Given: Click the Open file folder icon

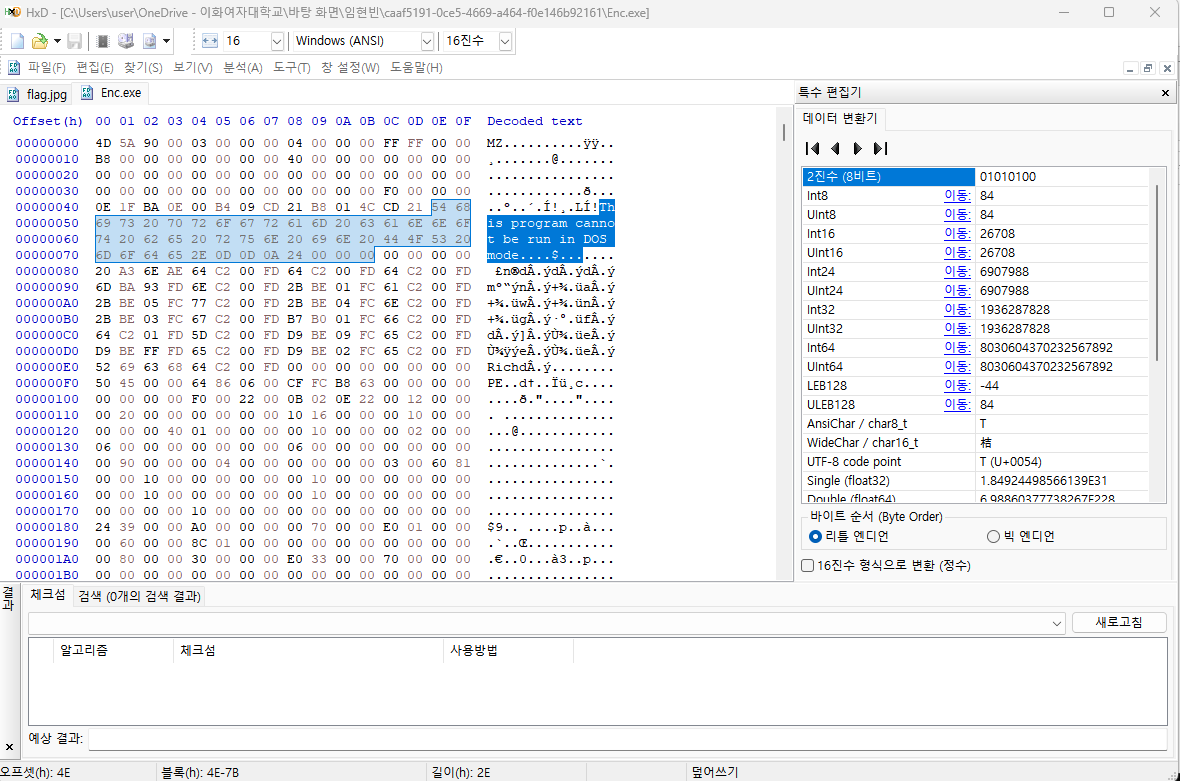Looking at the screenshot, I should pos(40,41).
